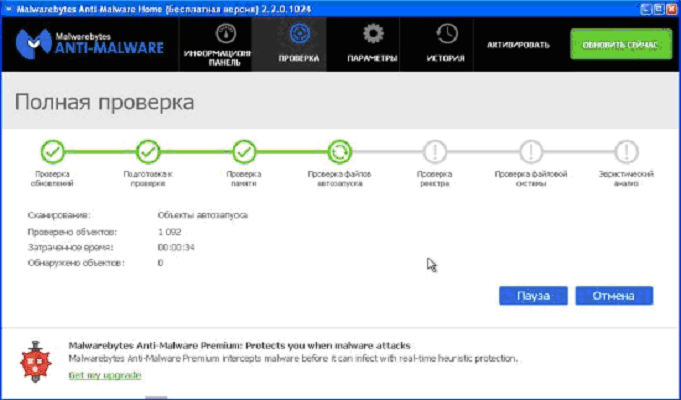The image size is (681, 400).
Task: Follow the Get my upgrade link
Action: 105,375
